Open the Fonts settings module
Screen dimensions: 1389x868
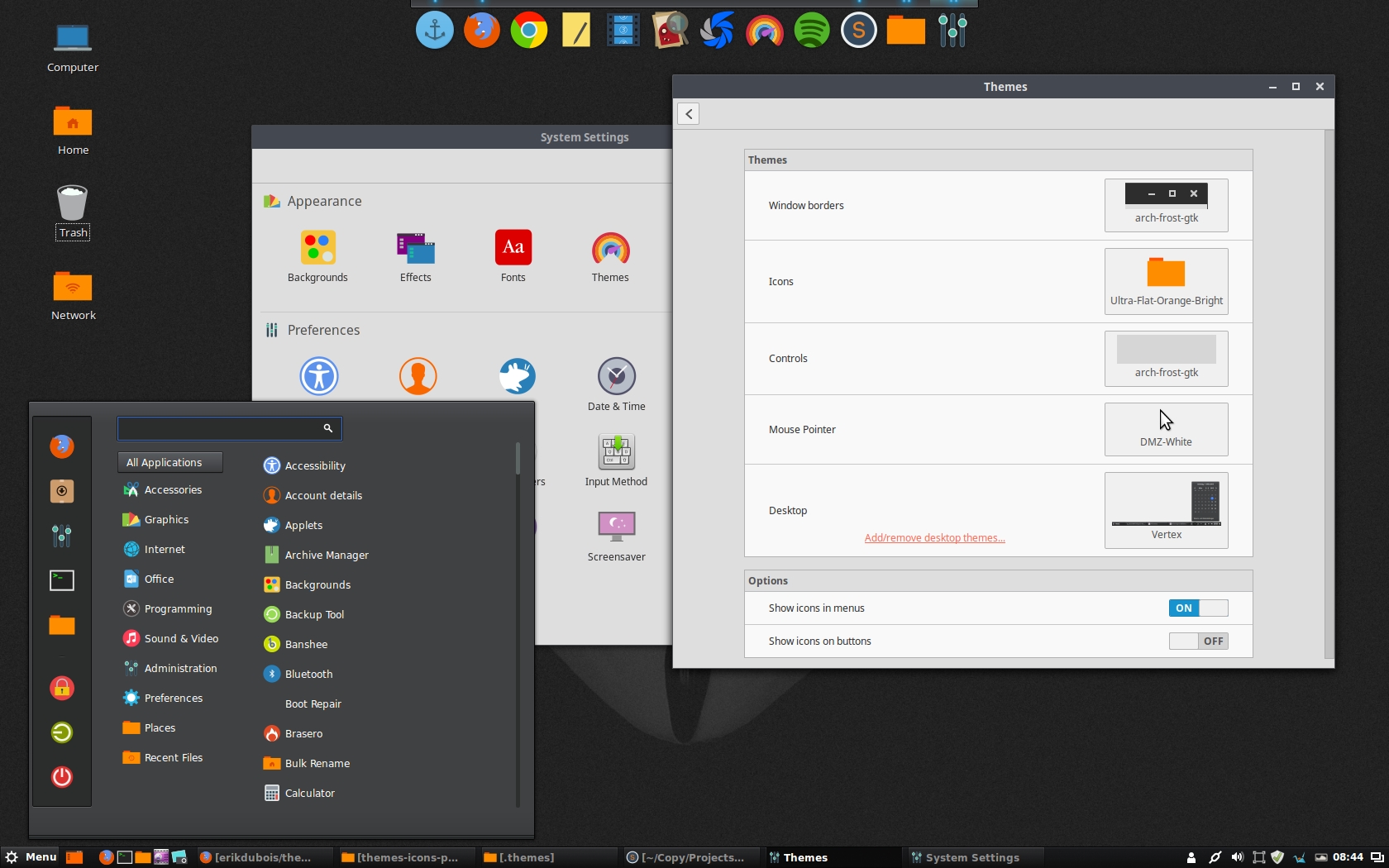click(513, 256)
